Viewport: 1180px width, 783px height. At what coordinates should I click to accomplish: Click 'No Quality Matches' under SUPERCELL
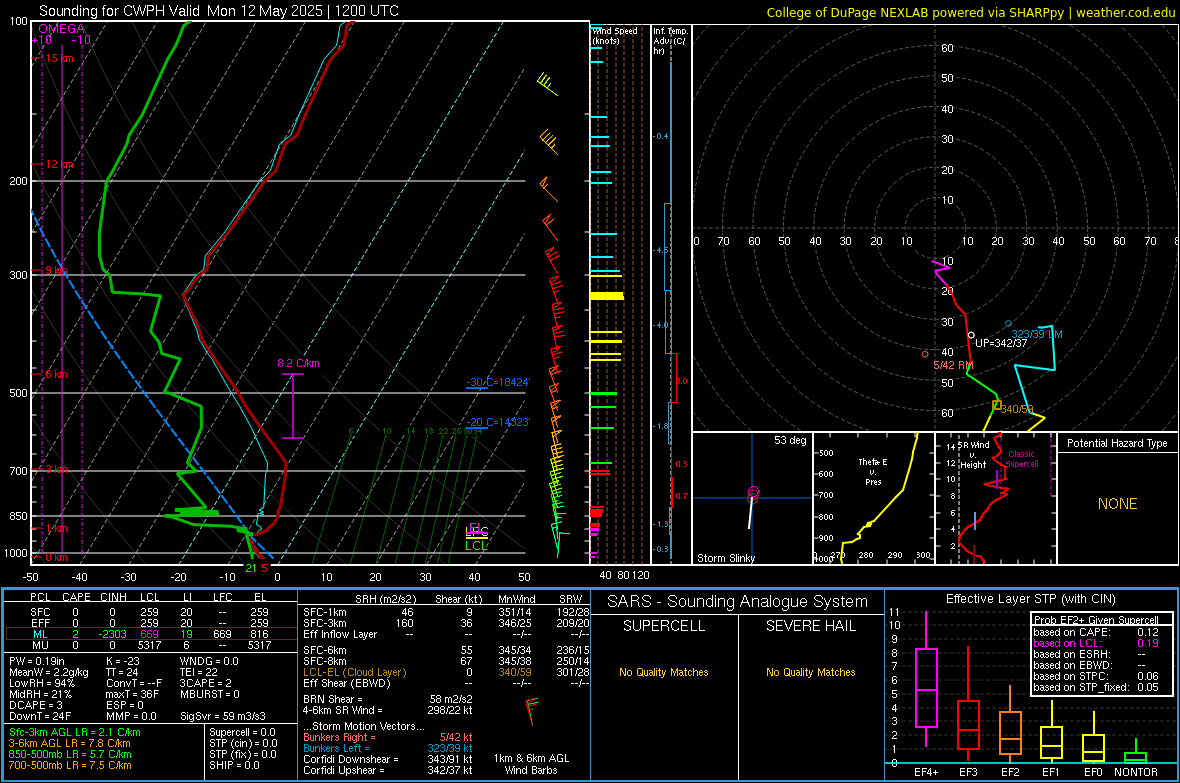[664, 672]
